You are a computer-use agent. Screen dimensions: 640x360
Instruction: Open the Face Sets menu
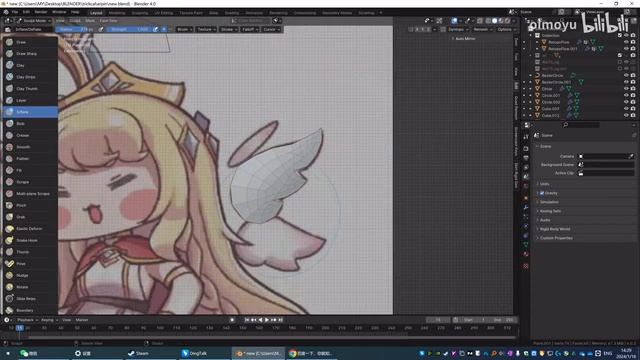pos(108,20)
